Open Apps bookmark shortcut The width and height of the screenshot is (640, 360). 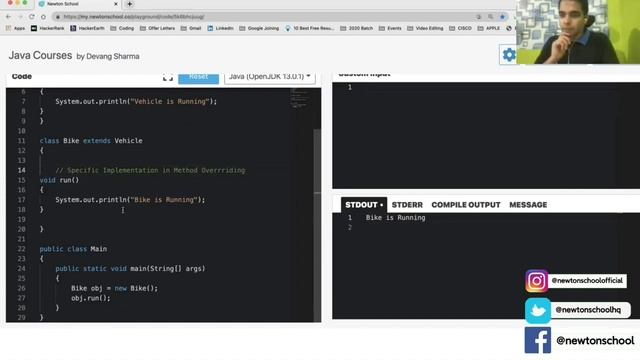[x=16, y=28]
